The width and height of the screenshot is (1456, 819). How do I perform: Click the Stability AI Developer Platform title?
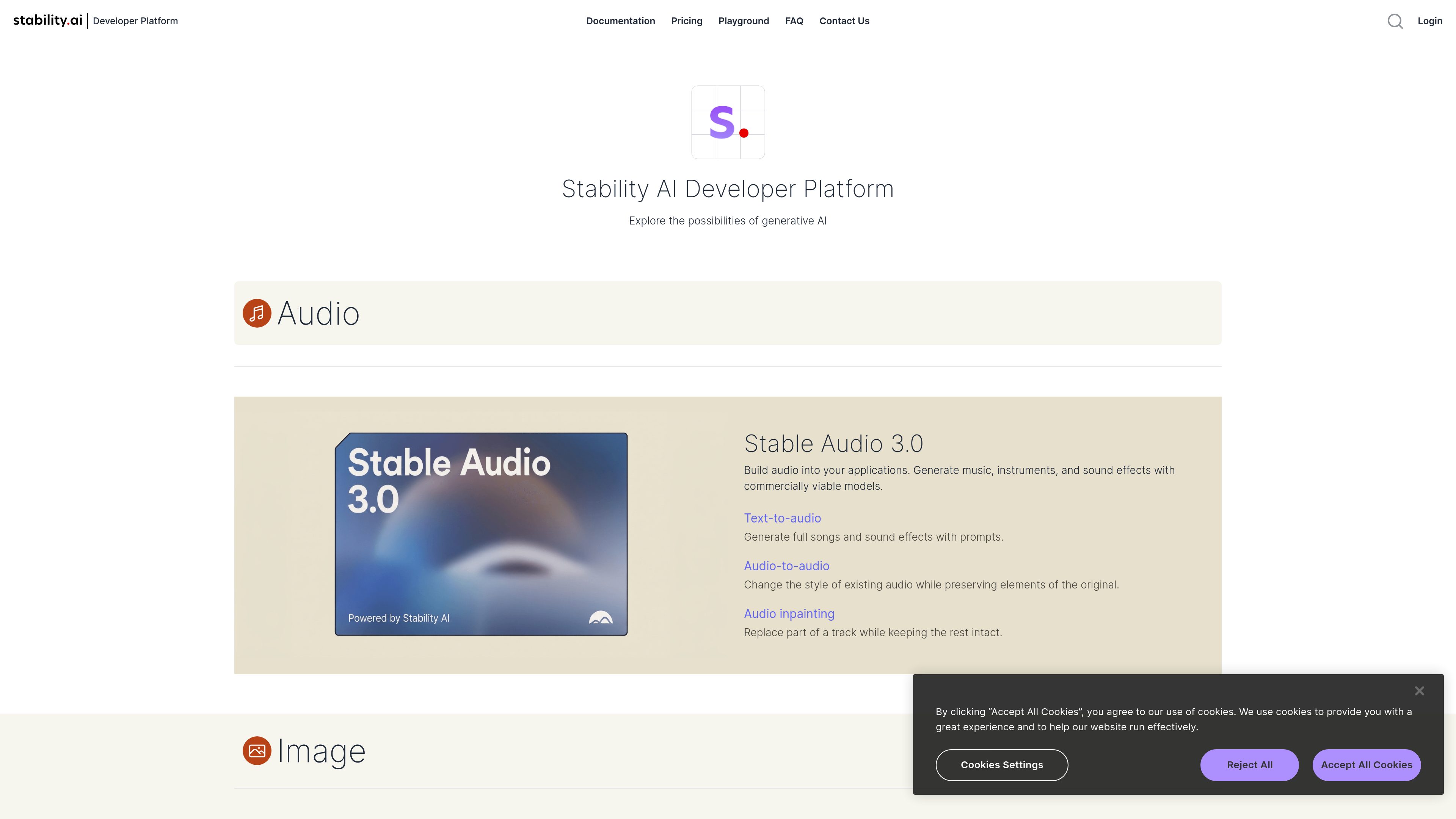[x=728, y=189]
